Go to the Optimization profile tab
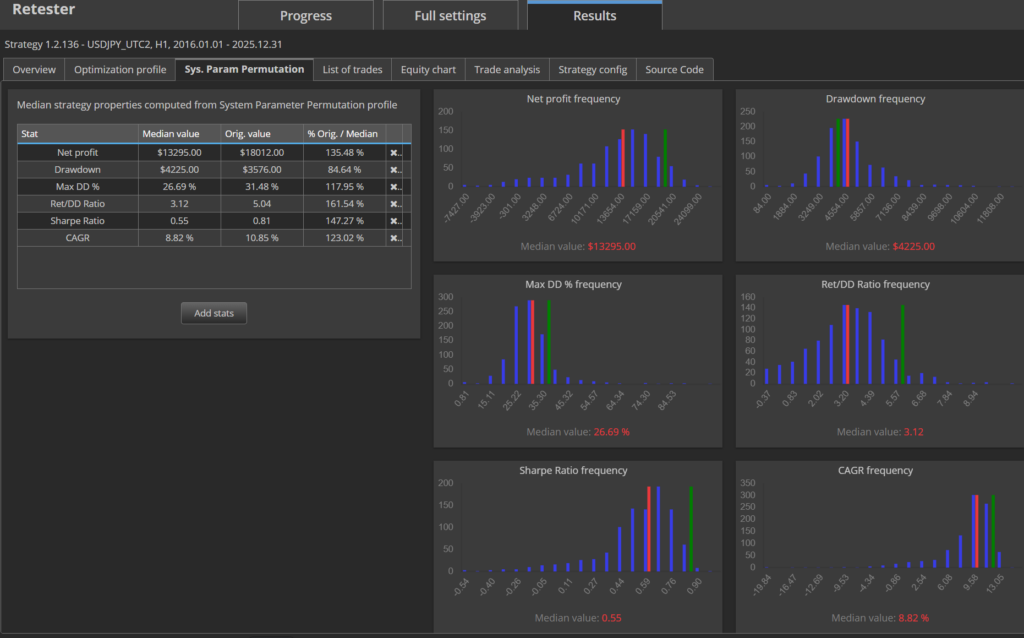The image size is (1024, 638). coord(120,69)
